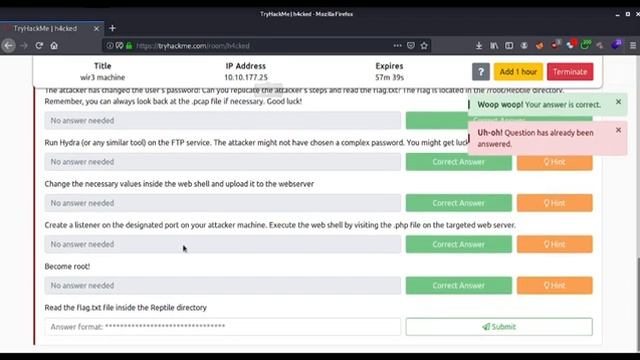The width and height of the screenshot is (640, 360).
Task: Show hint for the Become root question
Action: pyautogui.click(x=555, y=285)
